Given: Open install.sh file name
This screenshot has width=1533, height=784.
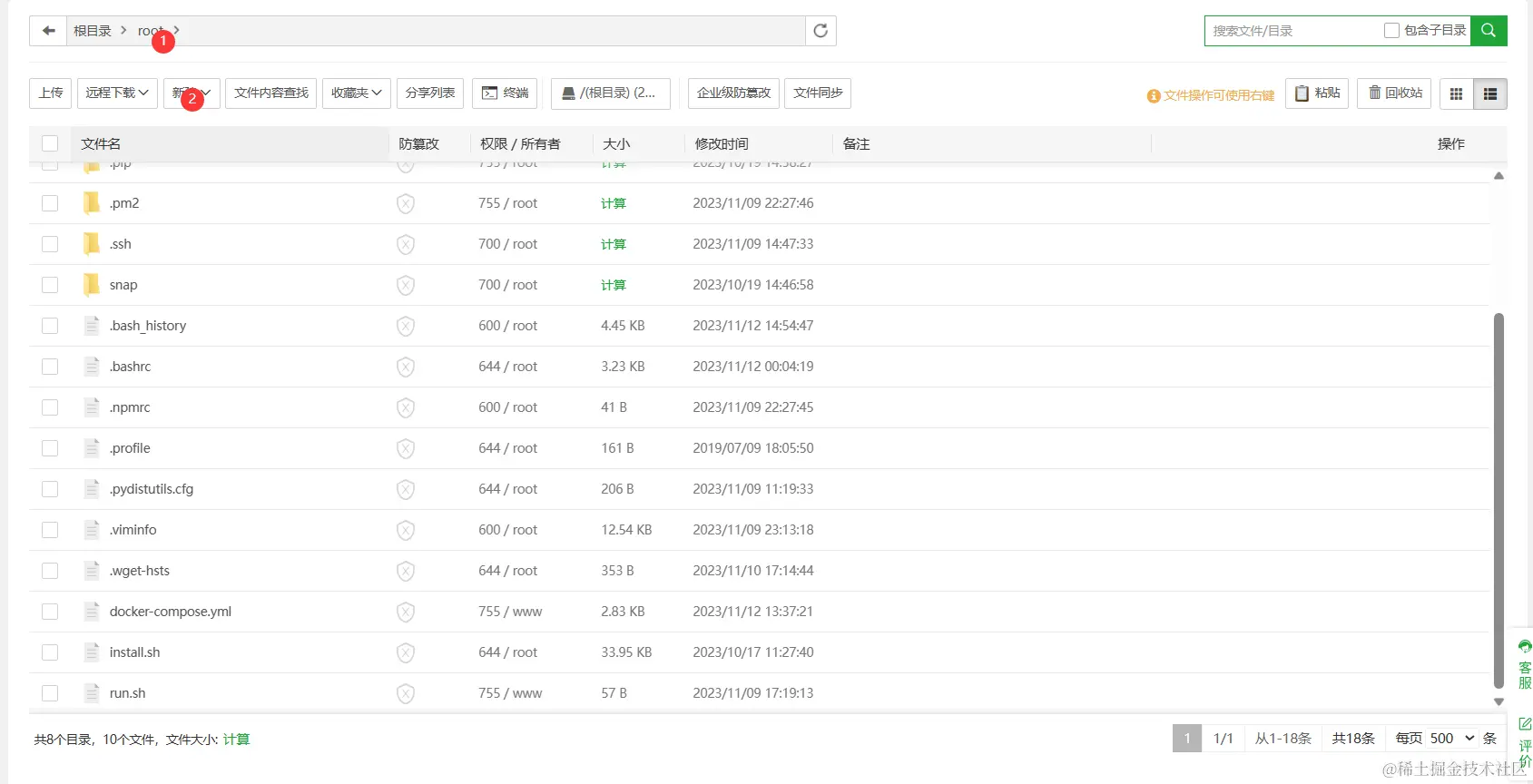Looking at the screenshot, I should 134,652.
